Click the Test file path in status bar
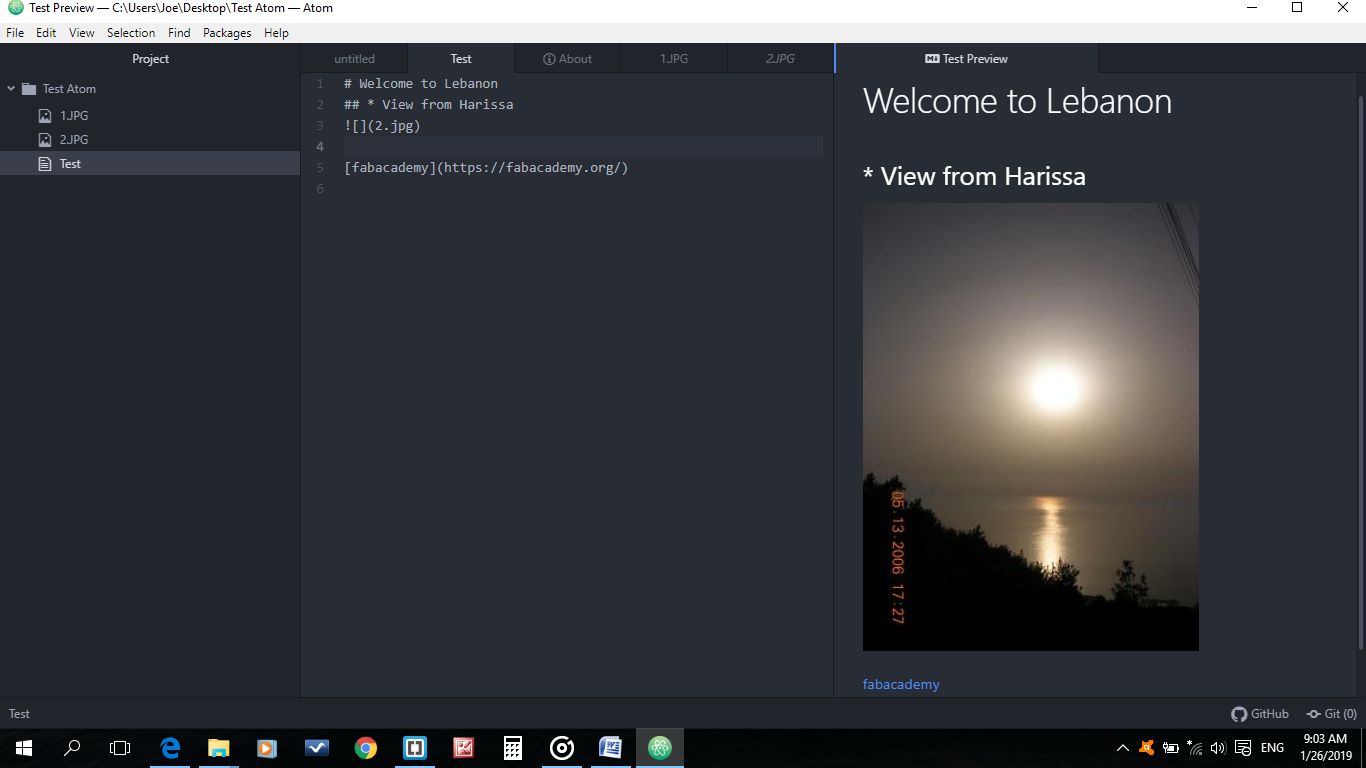The width and height of the screenshot is (1366, 768). pos(19,714)
